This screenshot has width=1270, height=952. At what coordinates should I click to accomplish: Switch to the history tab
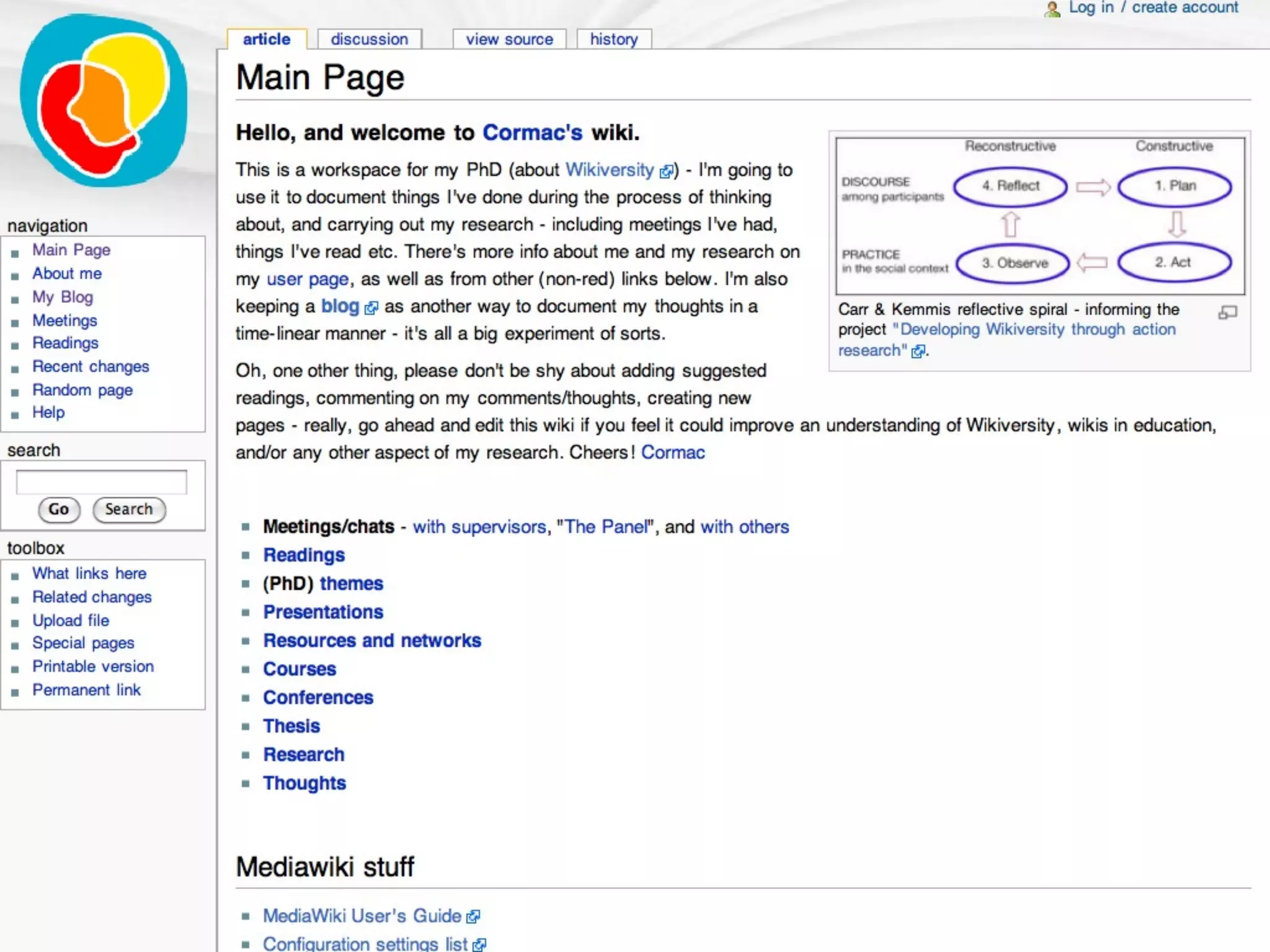[x=613, y=39]
